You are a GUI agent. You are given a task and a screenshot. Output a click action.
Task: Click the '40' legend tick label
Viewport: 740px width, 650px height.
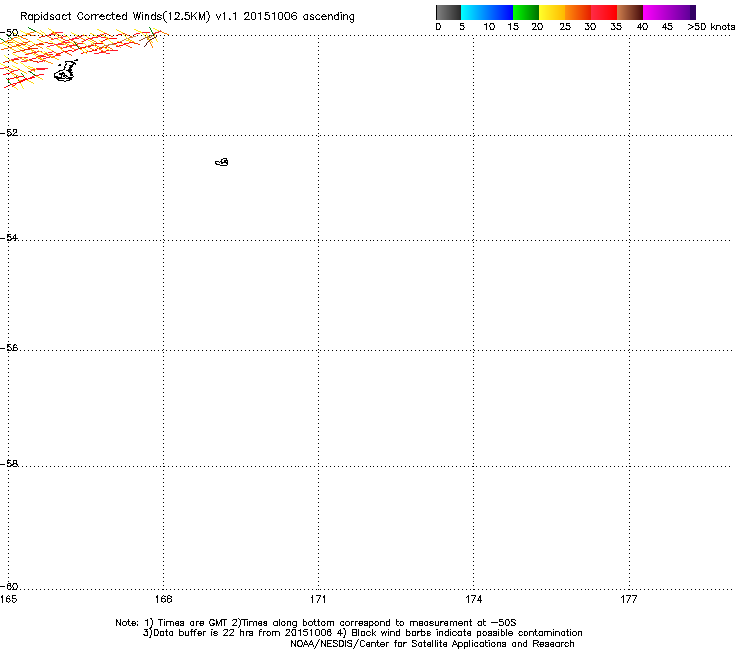pos(642,27)
